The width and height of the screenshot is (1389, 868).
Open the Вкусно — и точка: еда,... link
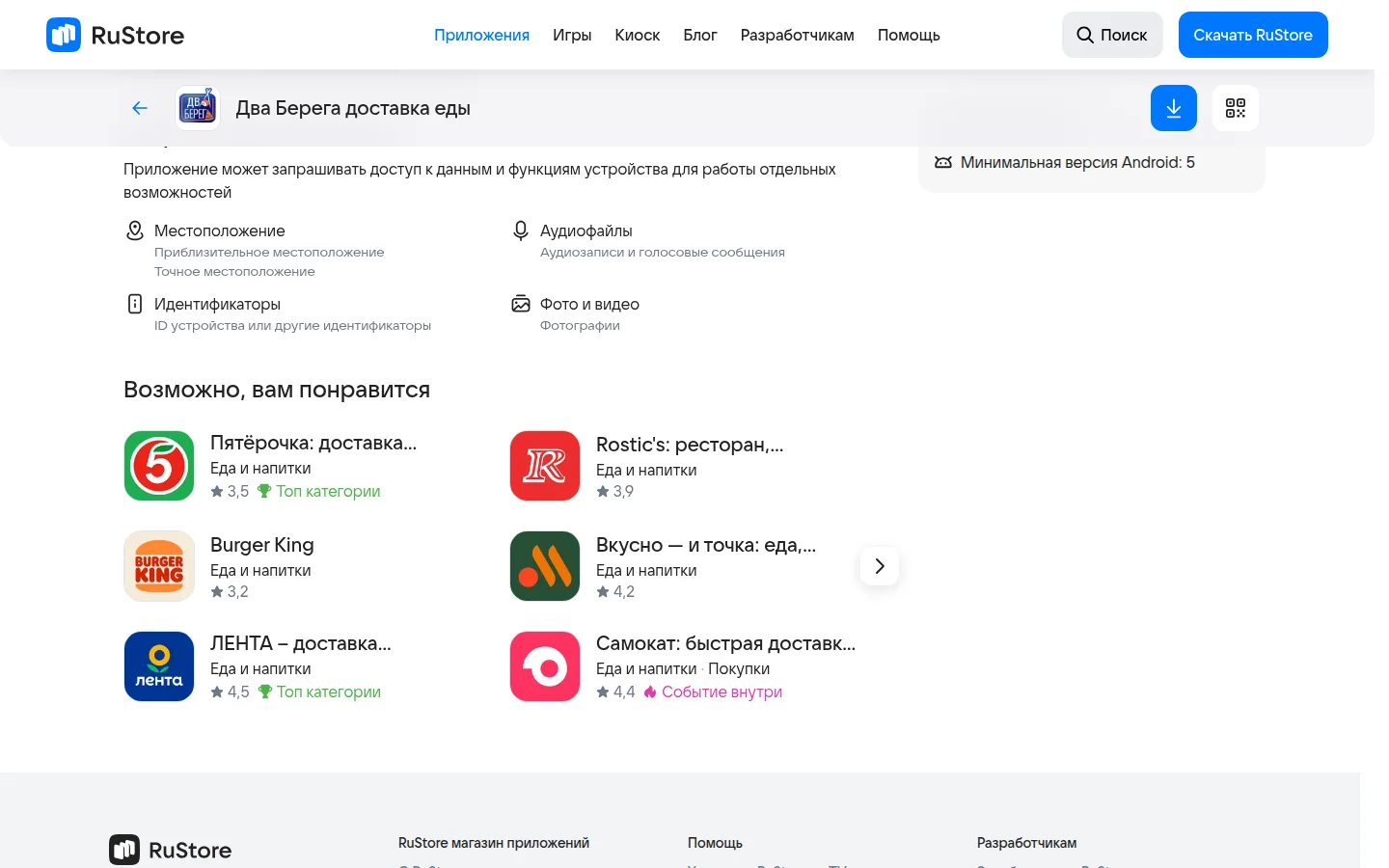(x=706, y=545)
